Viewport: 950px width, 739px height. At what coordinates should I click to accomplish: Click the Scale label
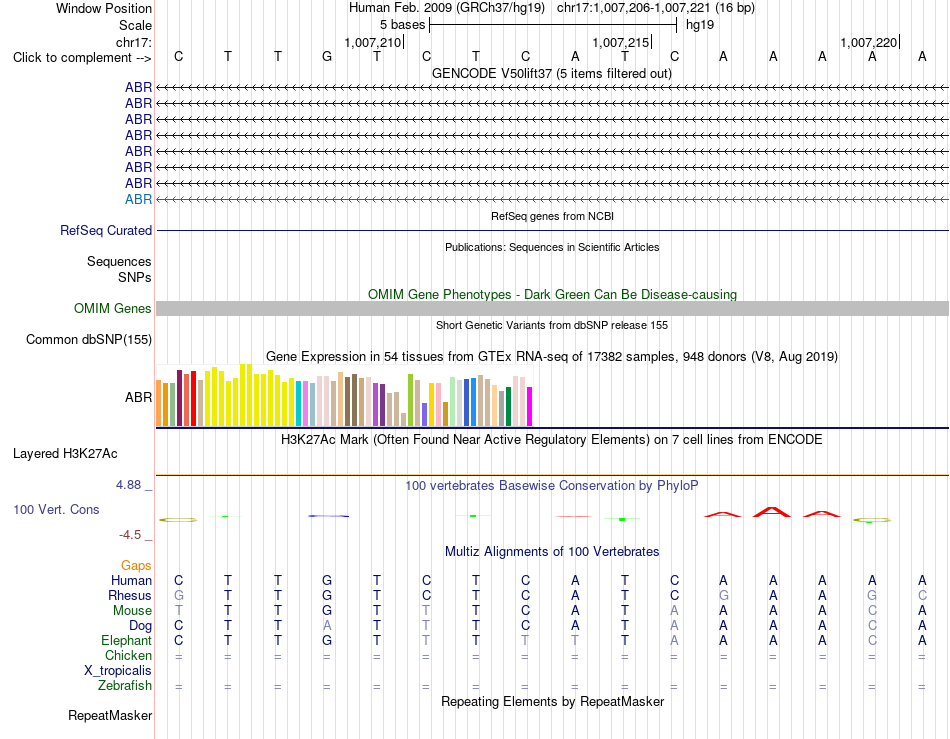point(135,25)
